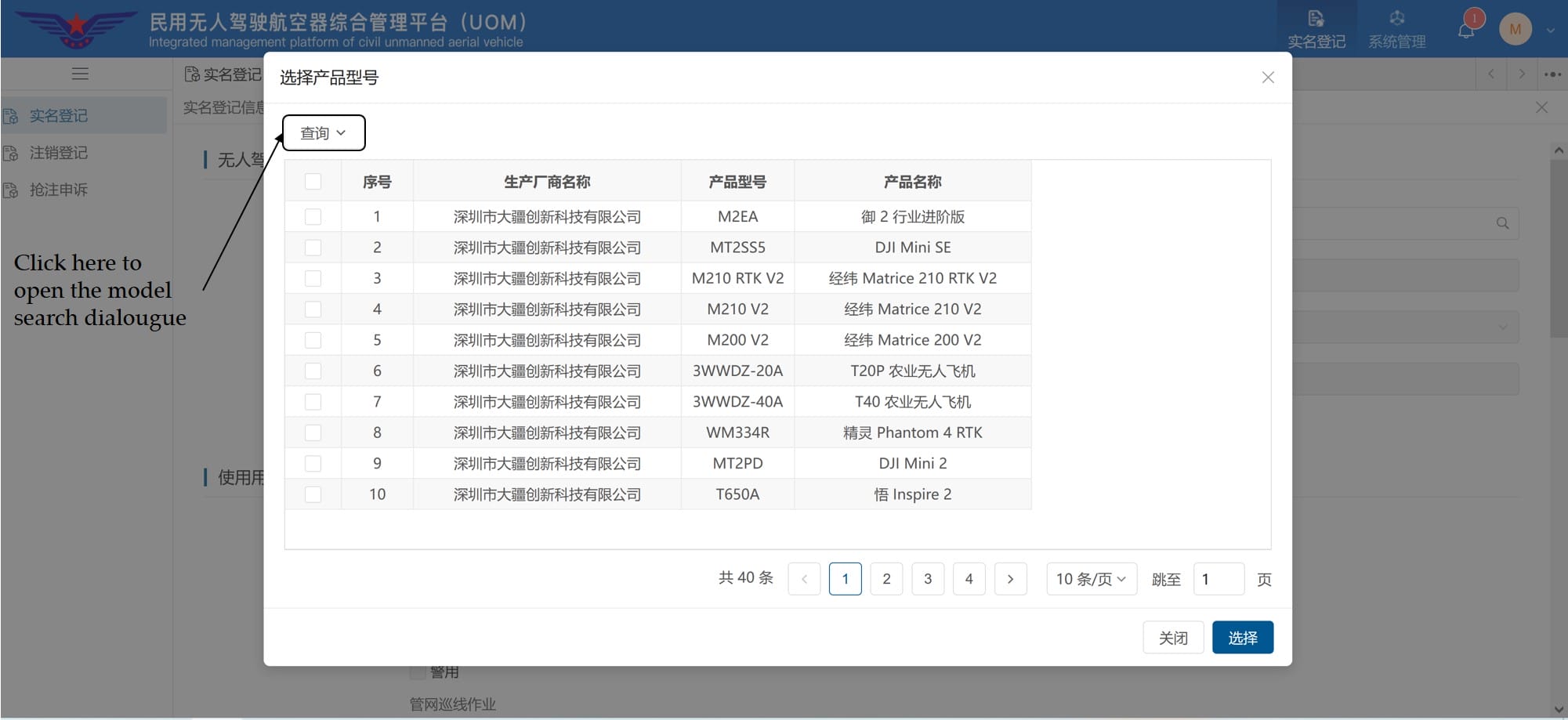Open the user avatar M menu
The width and height of the screenshot is (1568, 720).
click(1515, 30)
